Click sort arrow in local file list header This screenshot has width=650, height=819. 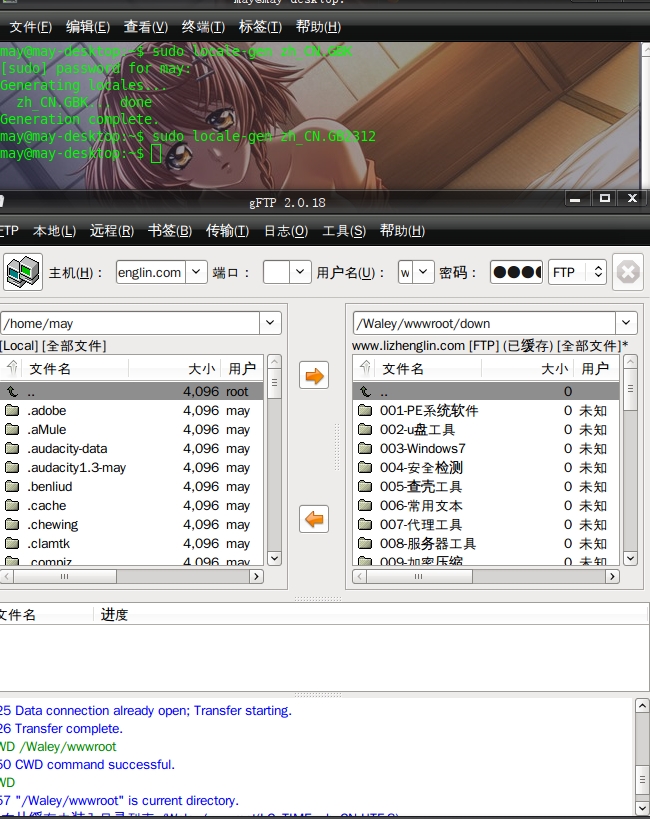[13, 368]
